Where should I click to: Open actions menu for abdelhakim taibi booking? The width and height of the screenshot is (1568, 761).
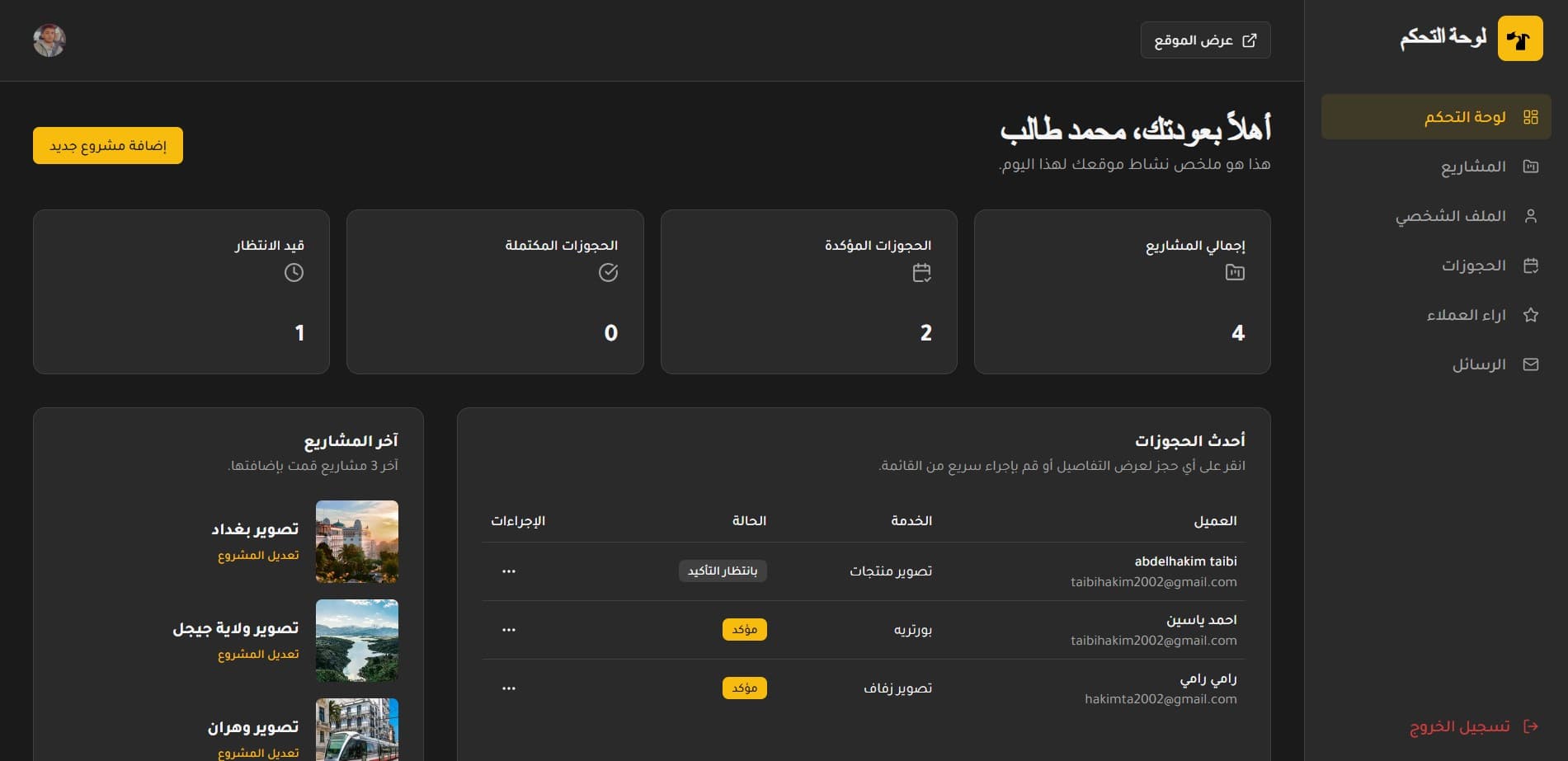508,571
